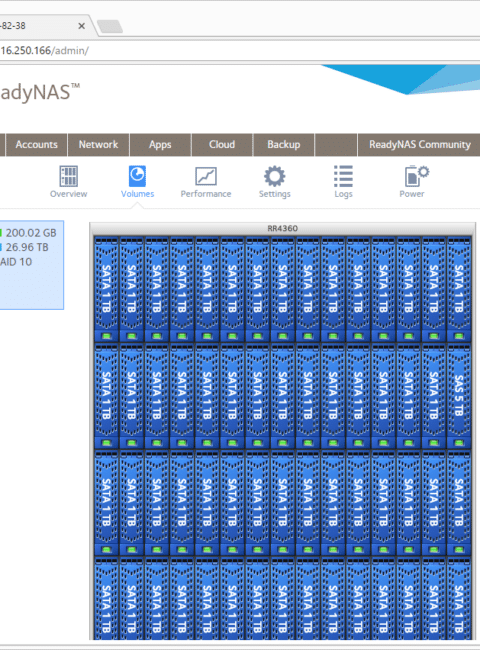480x650 pixels.
Task: Select the volume panel showing 26.96 TB
Action: [x=32, y=265]
